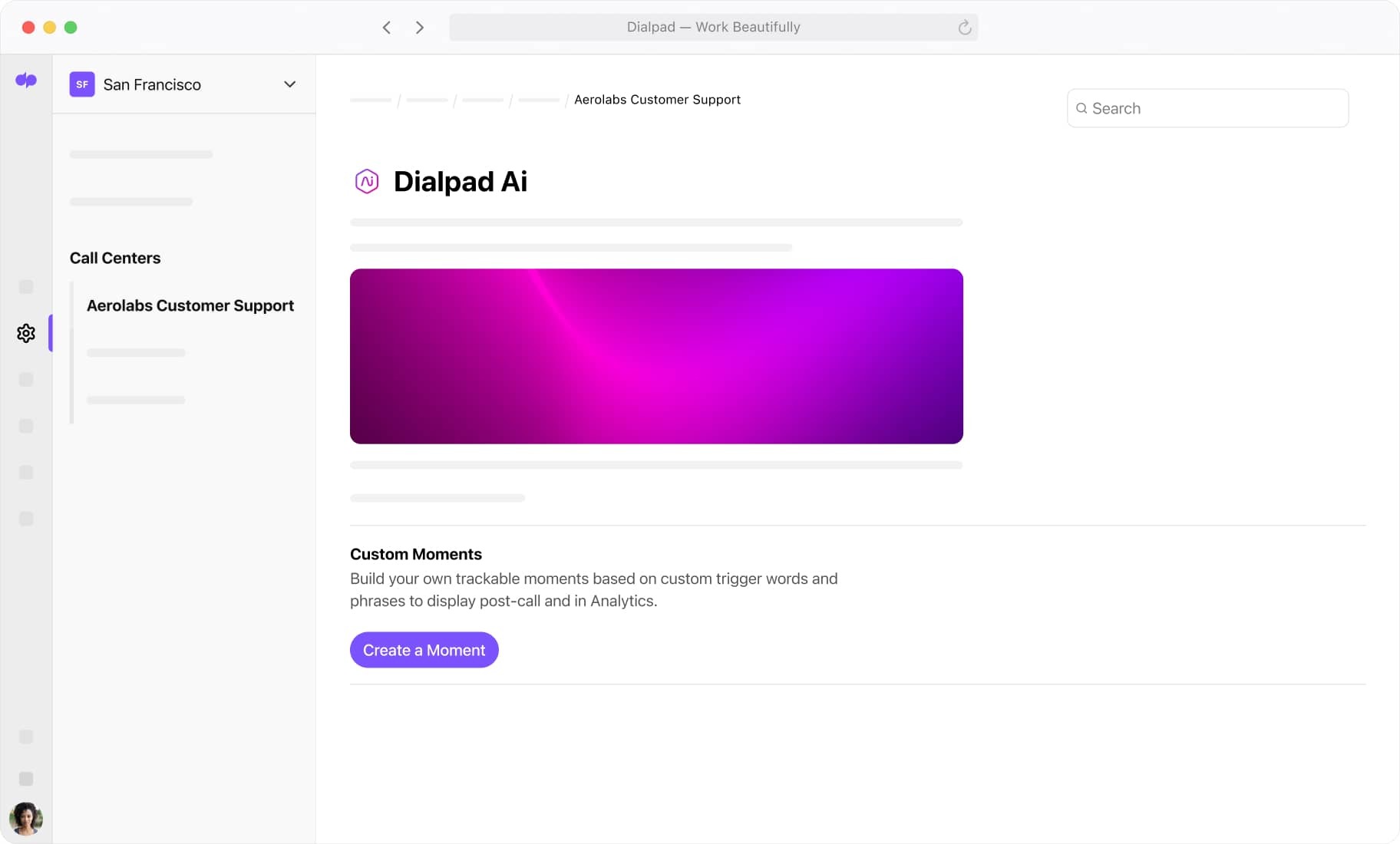Image resolution: width=1400 pixels, height=844 pixels.
Task: Select Aerolabs Customer Support call center
Action: pyautogui.click(x=190, y=305)
